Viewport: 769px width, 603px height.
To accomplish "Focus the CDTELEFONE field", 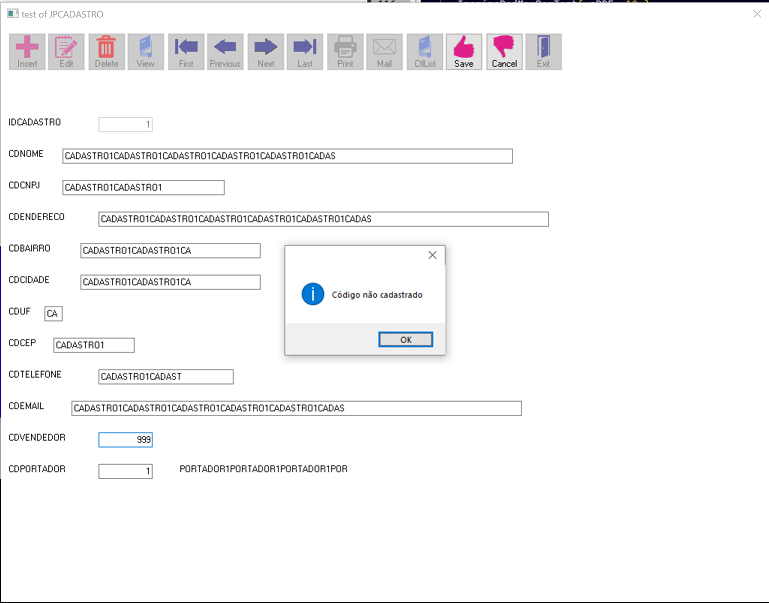I will point(166,377).
